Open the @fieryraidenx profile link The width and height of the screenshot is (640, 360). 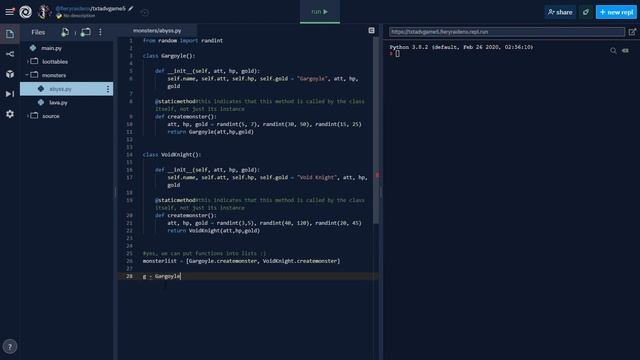[x=72, y=8]
